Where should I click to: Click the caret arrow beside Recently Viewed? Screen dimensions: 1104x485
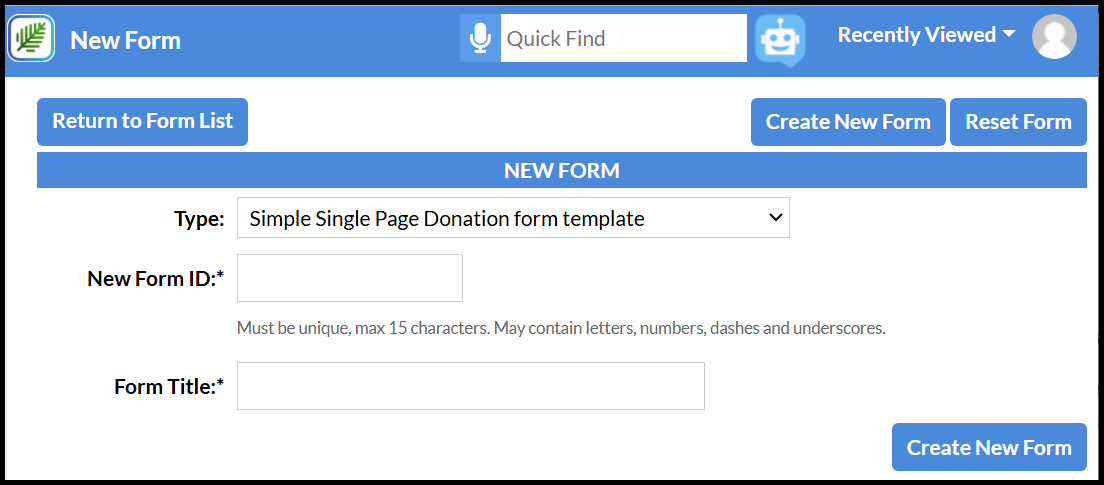[x=1009, y=34]
